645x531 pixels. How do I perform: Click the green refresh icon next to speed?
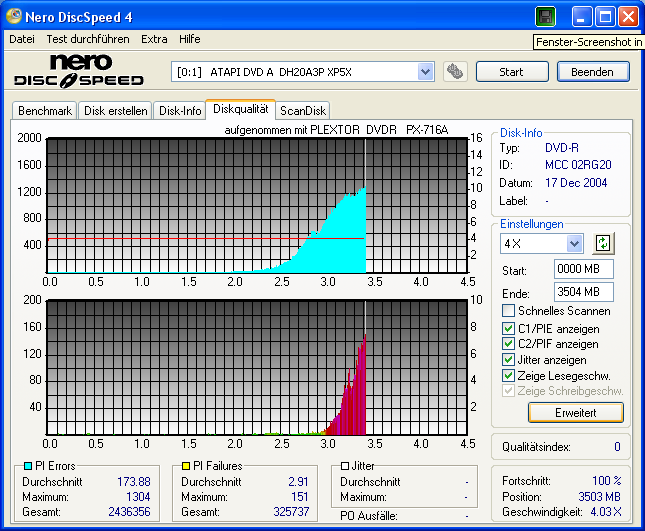[602, 243]
